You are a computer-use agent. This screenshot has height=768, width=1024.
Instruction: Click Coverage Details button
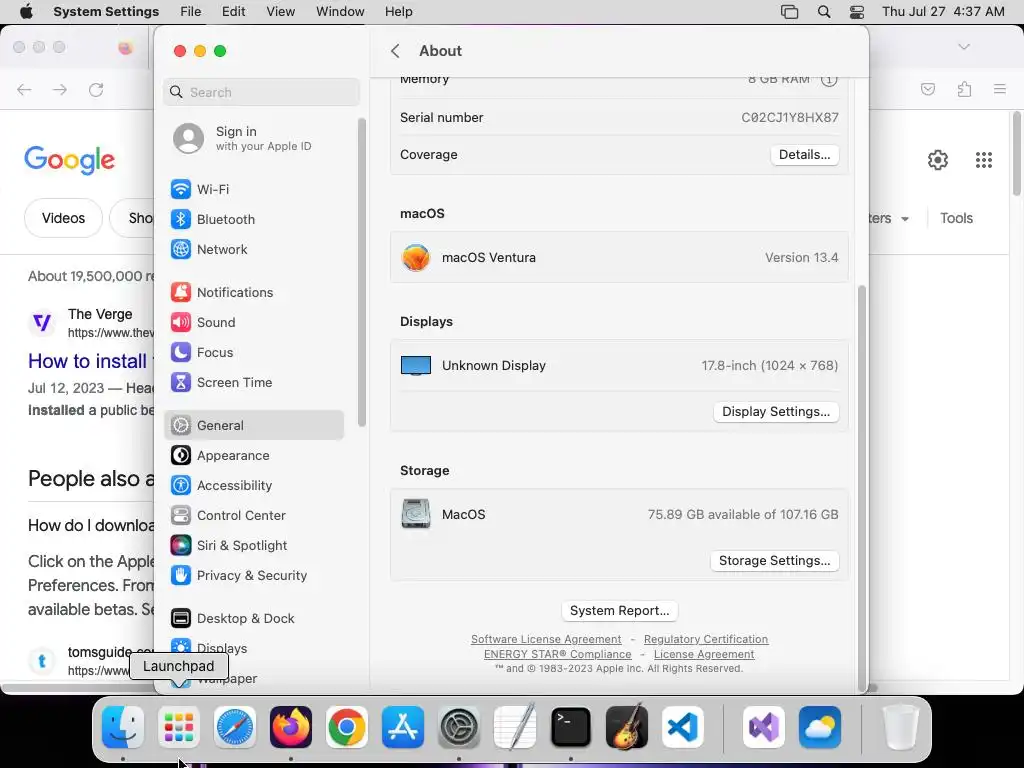[805, 155]
